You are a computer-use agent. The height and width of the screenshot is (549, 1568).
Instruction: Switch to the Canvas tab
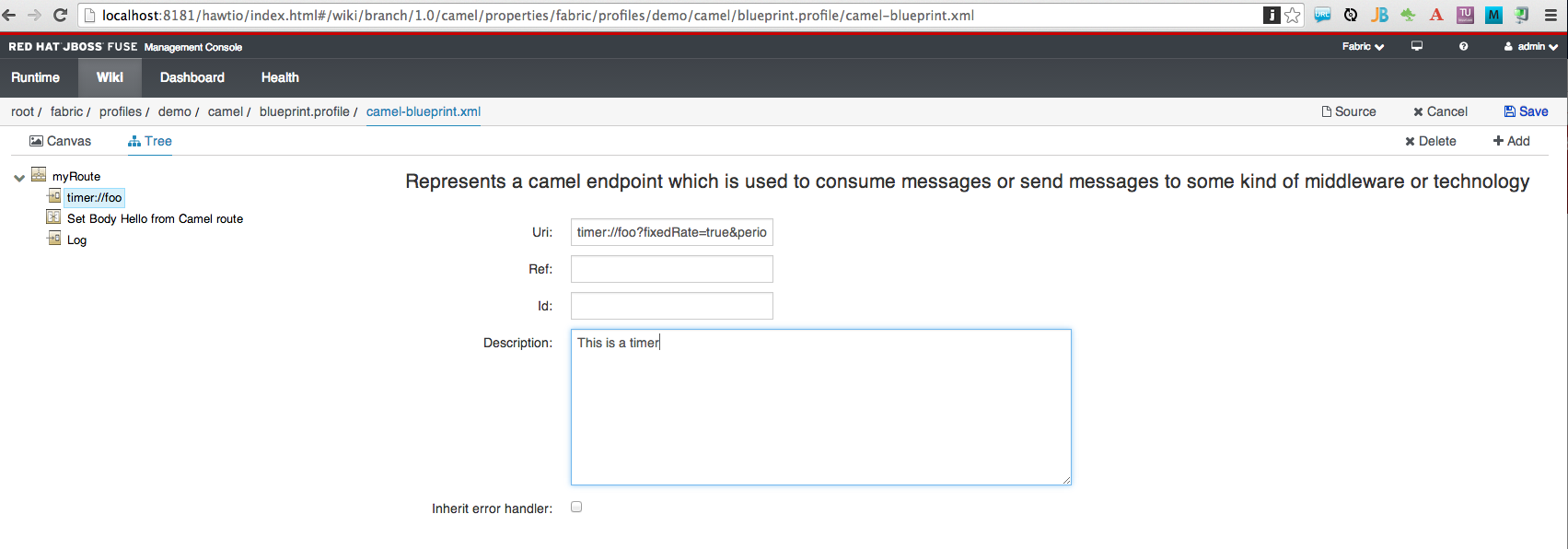[61, 141]
